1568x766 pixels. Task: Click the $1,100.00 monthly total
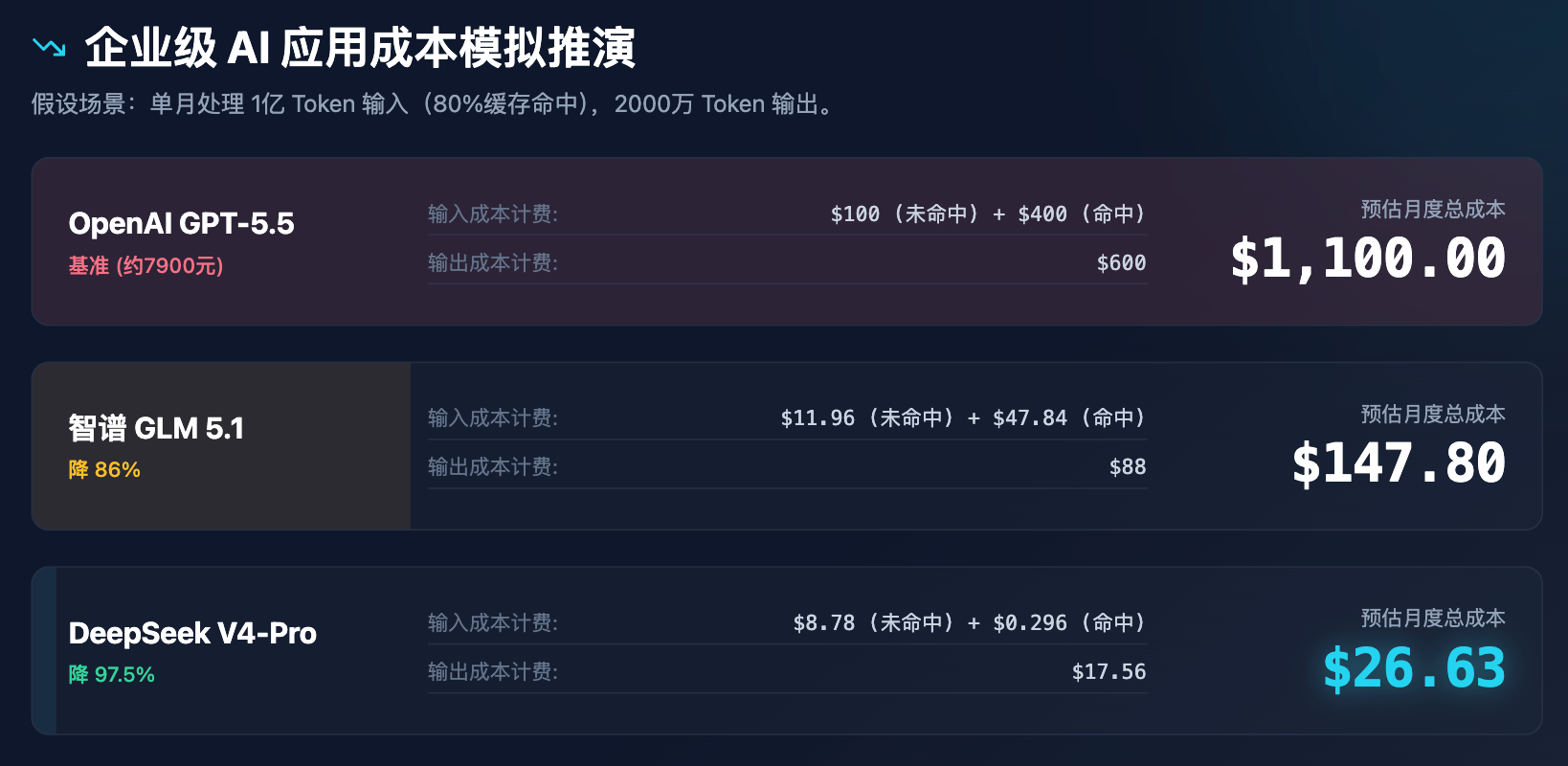pyautogui.click(x=1367, y=259)
